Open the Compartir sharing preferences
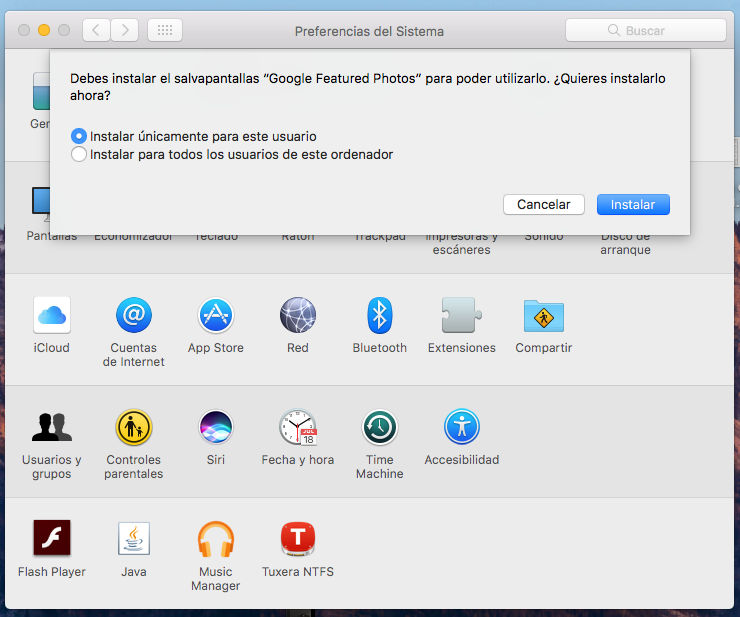This screenshot has height=617, width=740. (544, 316)
